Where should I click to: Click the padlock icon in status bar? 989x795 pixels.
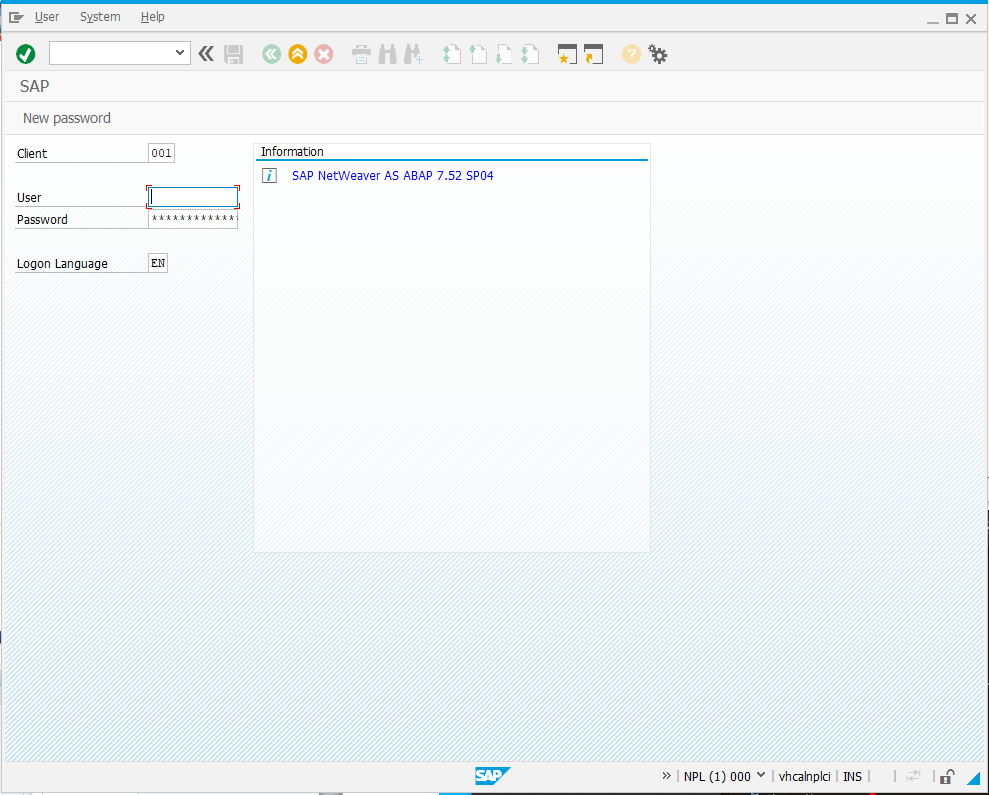click(x=947, y=776)
